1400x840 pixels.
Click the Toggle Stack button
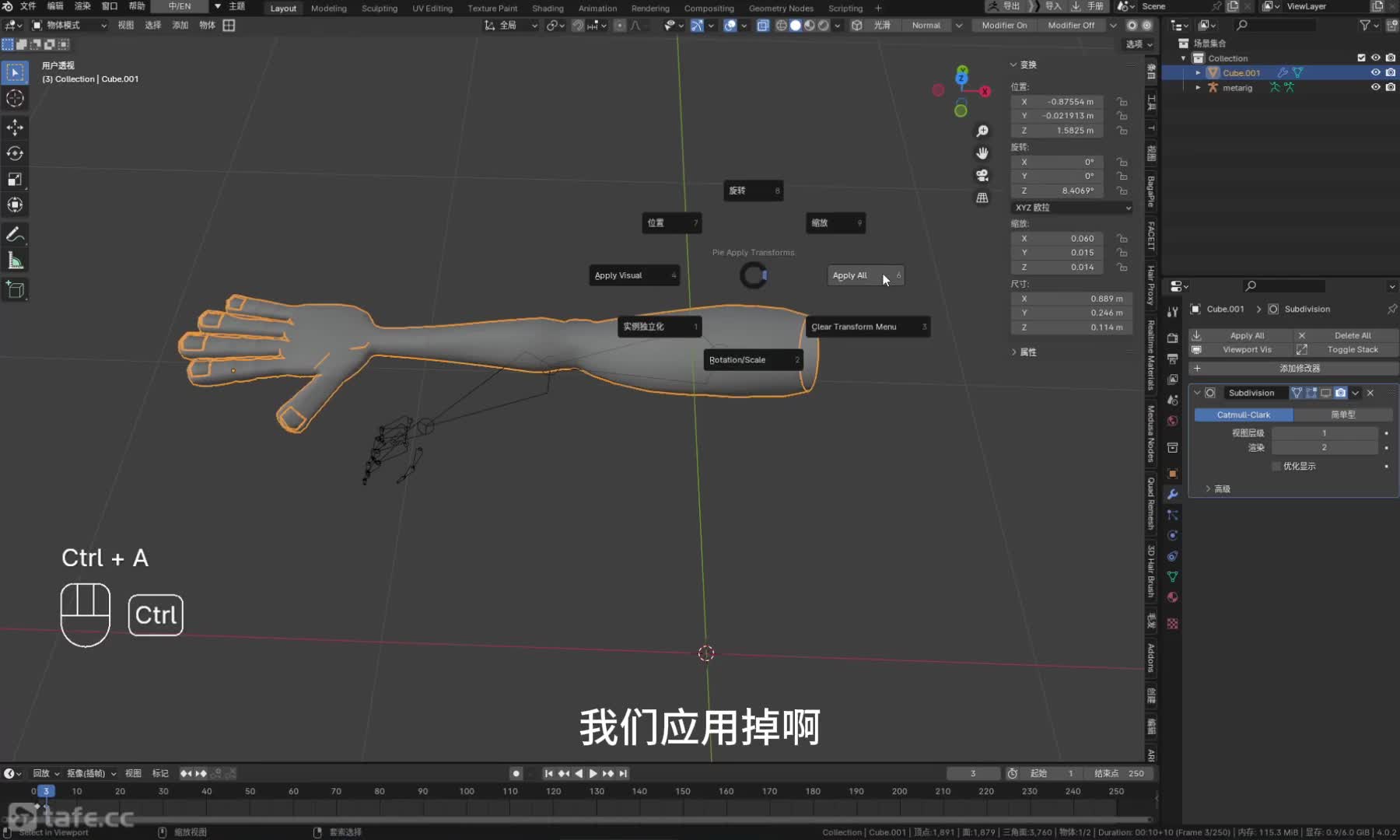pyautogui.click(x=1345, y=350)
